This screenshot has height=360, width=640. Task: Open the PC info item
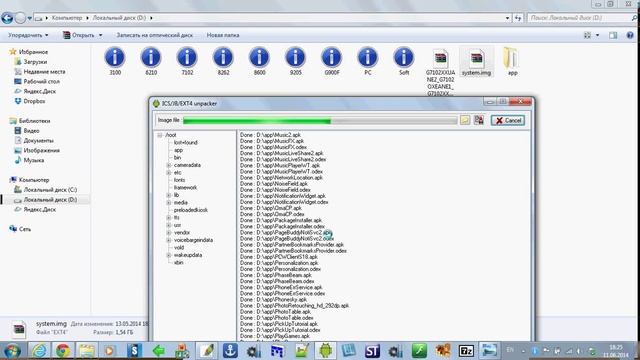pyautogui.click(x=368, y=61)
